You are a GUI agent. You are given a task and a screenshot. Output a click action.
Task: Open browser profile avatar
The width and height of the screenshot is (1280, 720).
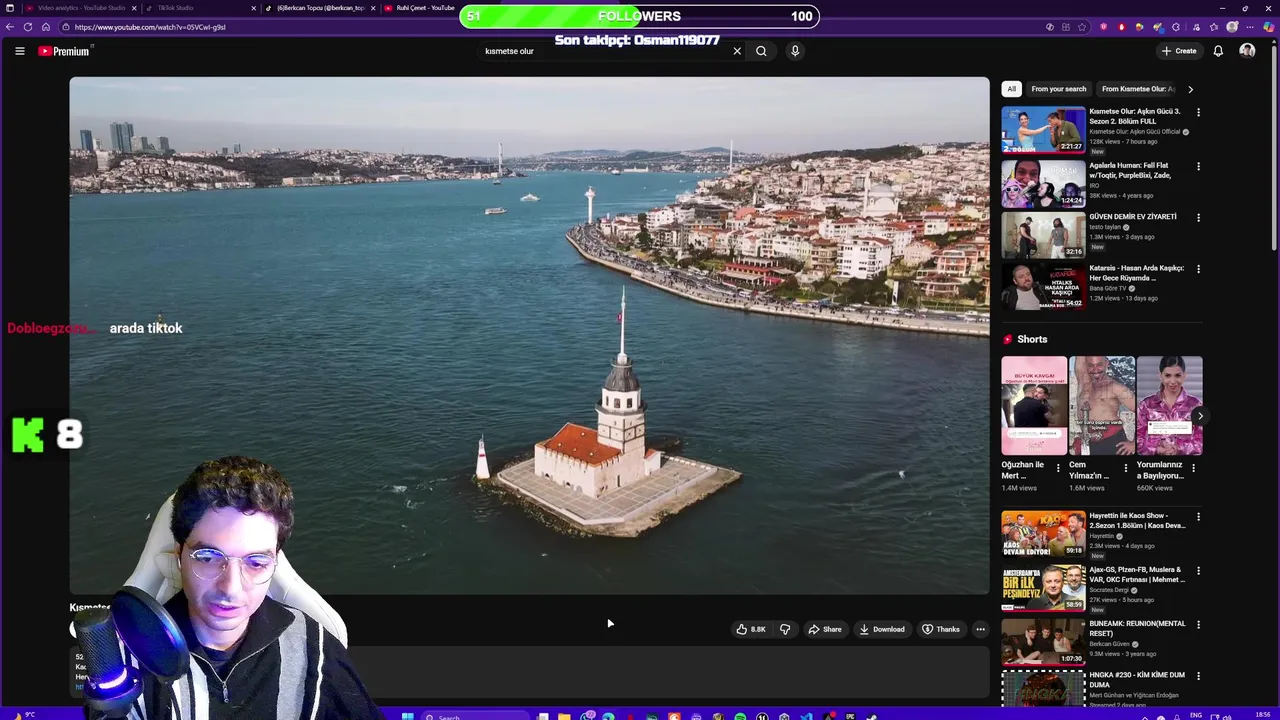1232,27
